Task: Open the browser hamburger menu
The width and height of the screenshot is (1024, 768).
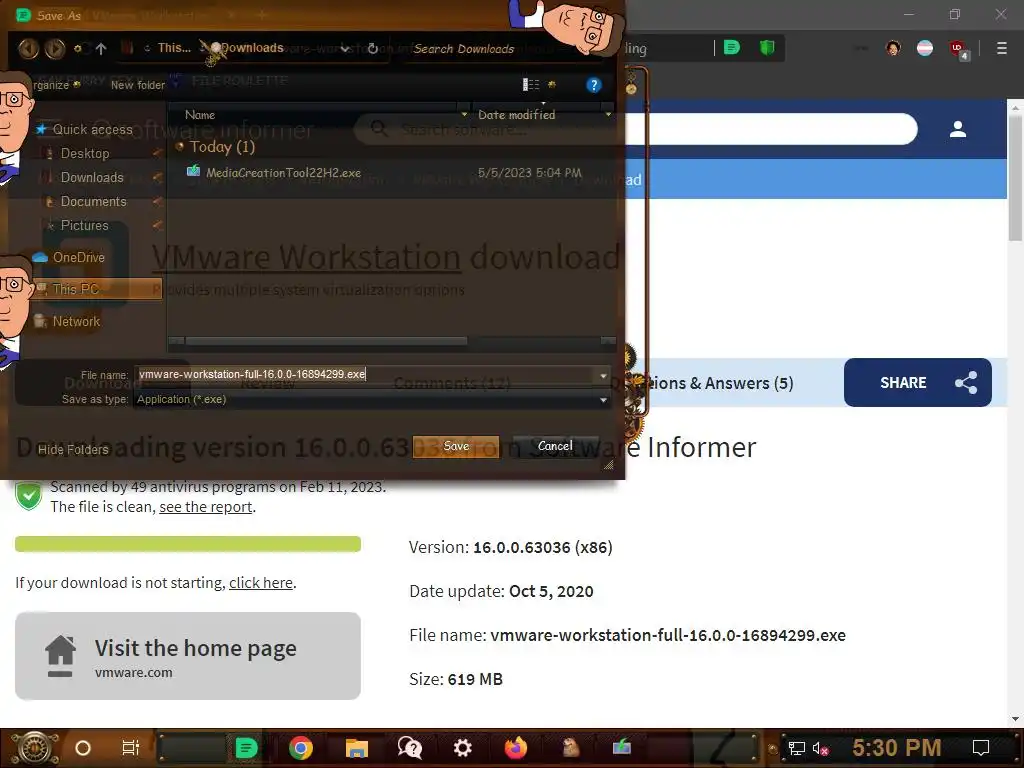Action: pos(1002,48)
